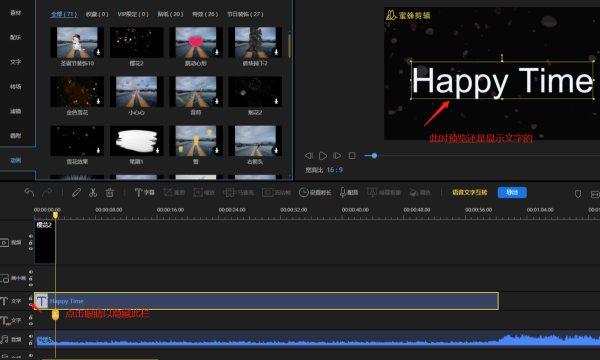This screenshot has width=600, height=360.
Task: Switch to the 特效 (26) tab
Action: [x=205, y=14]
